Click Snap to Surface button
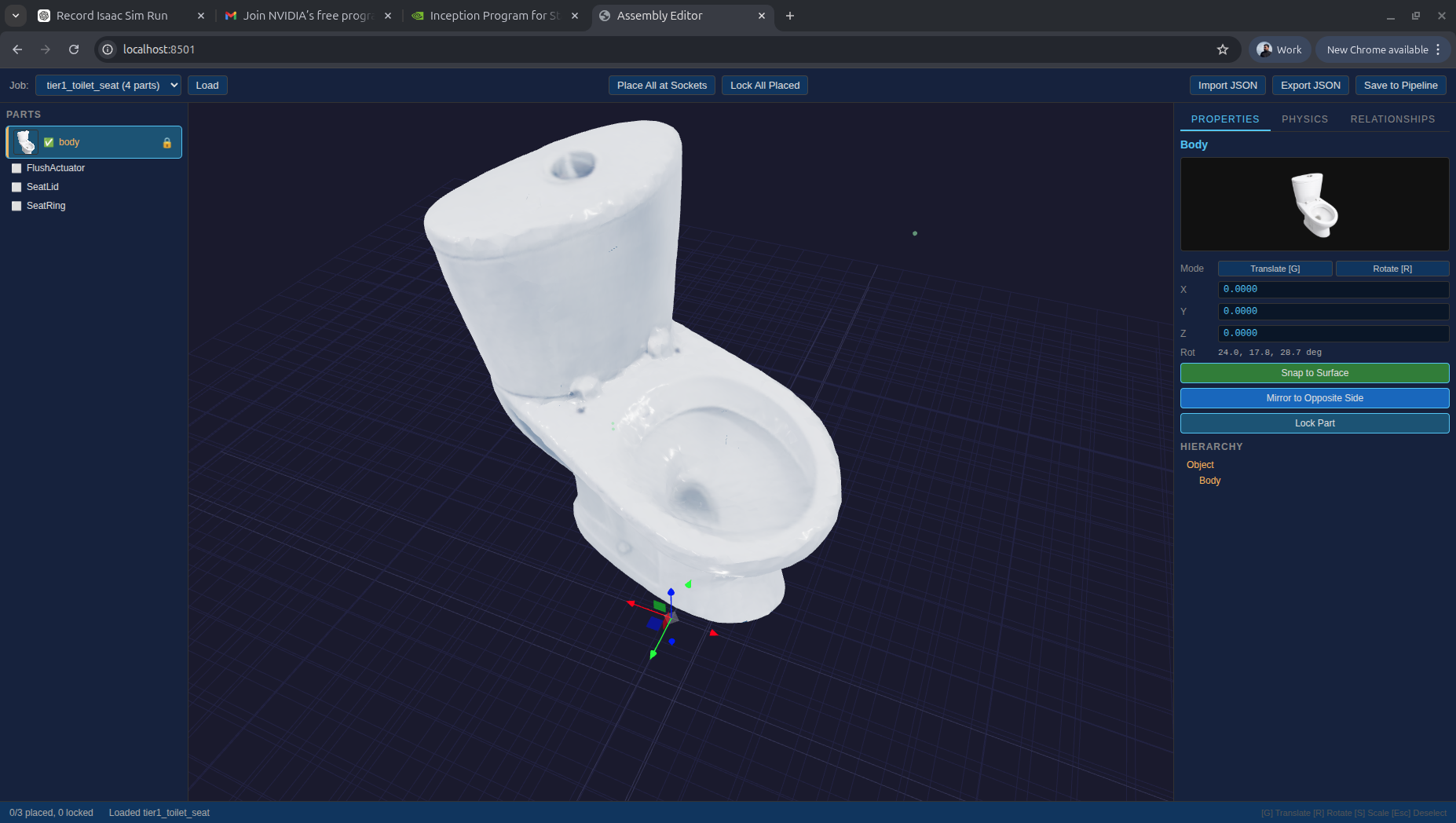Image resolution: width=1456 pixels, height=823 pixels. pos(1315,373)
